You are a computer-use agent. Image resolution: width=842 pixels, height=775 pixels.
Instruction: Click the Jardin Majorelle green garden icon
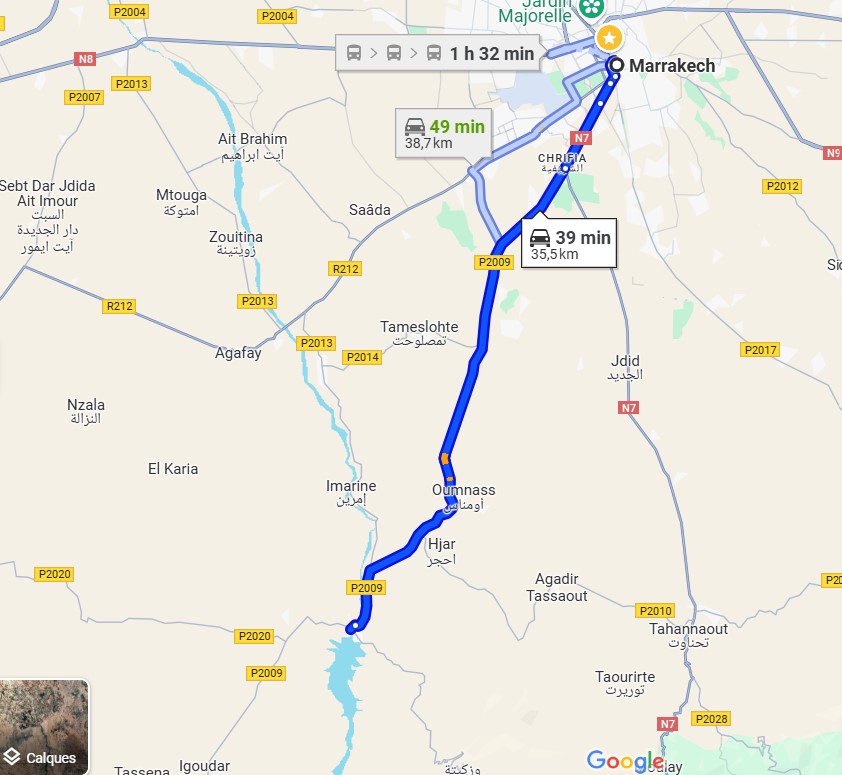pos(591,8)
